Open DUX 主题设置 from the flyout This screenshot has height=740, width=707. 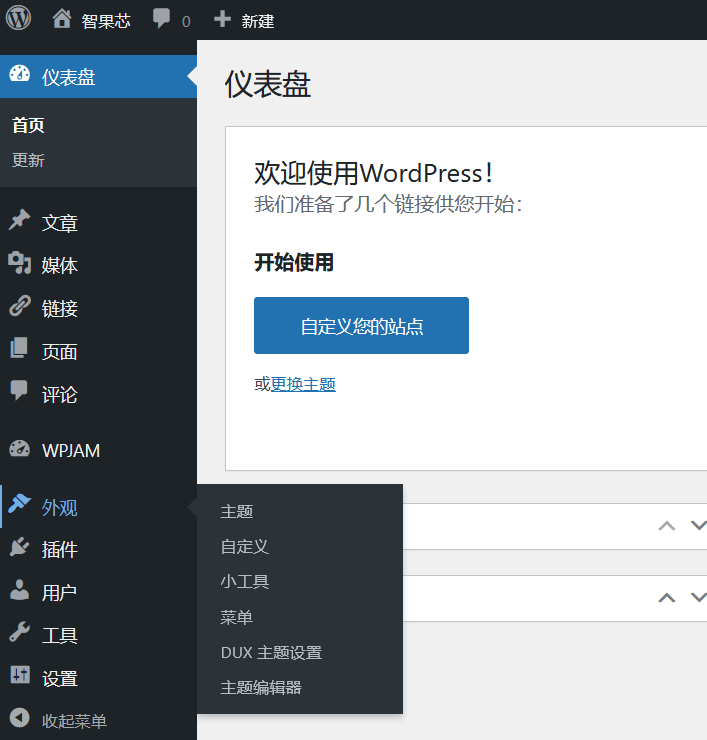pyautogui.click(x=271, y=653)
